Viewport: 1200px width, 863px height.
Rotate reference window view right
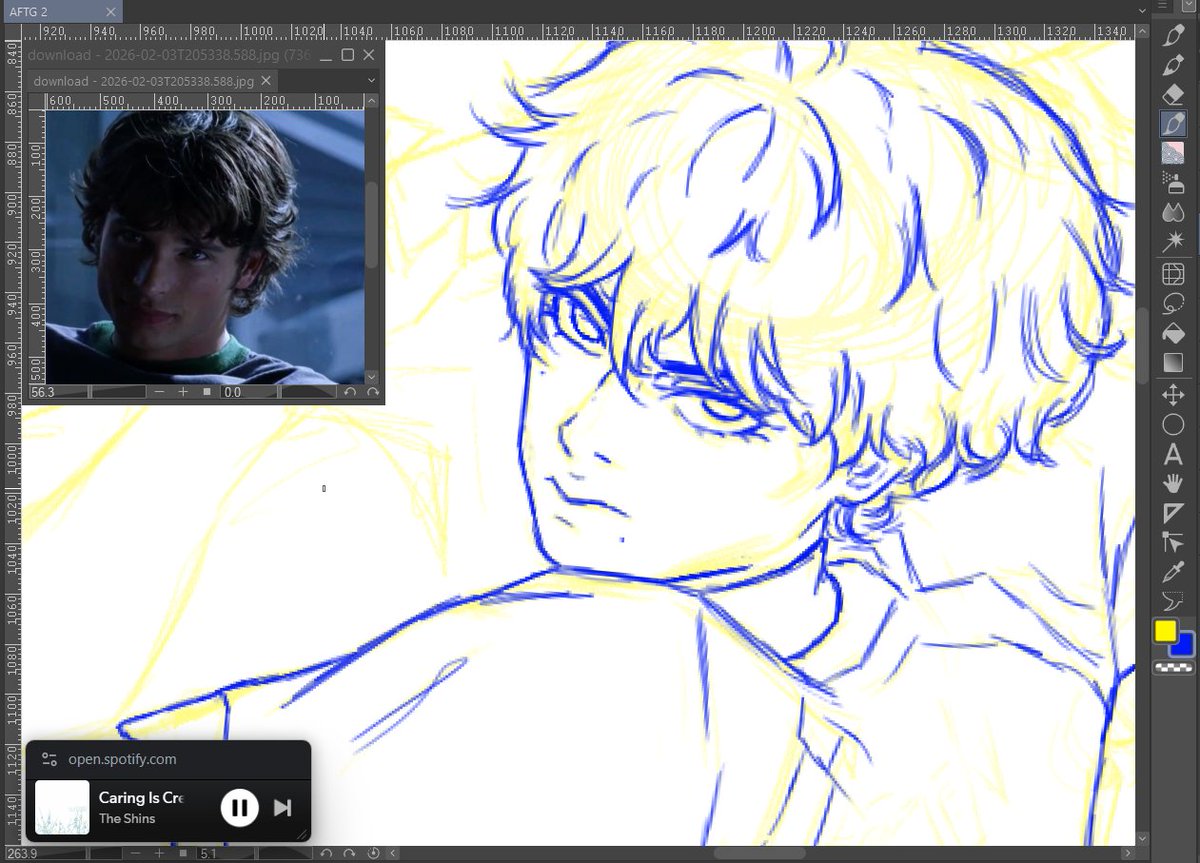[372, 393]
